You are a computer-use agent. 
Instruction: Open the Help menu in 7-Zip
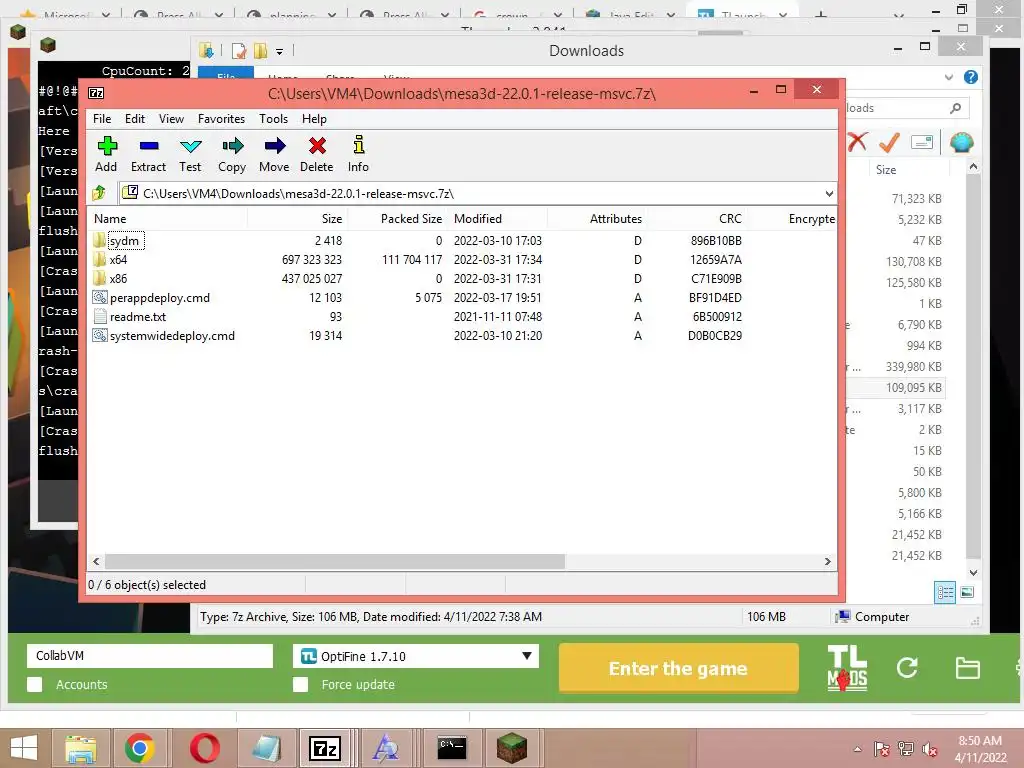click(314, 119)
